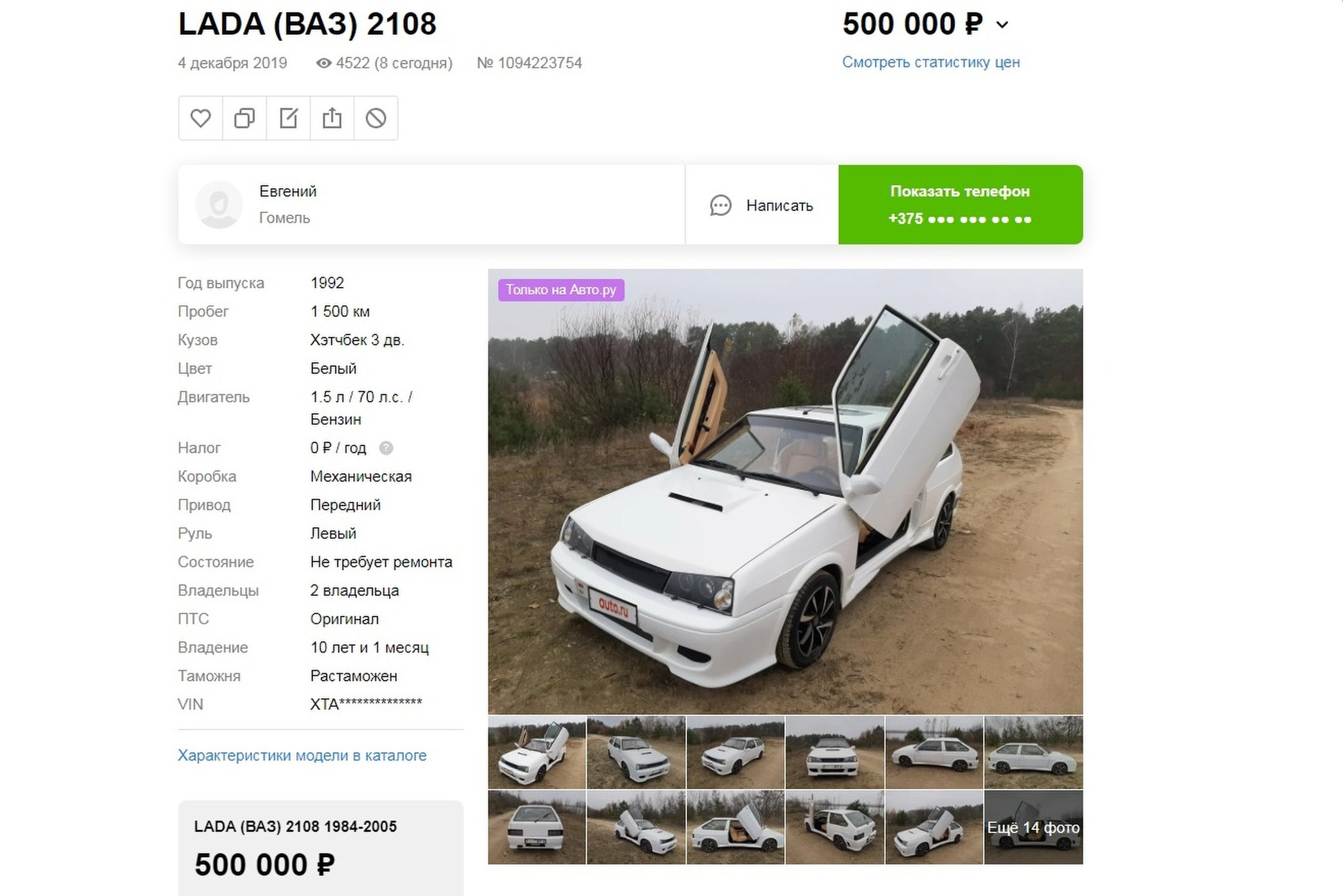Open Смотреть статистику цен link

click(931, 62)
